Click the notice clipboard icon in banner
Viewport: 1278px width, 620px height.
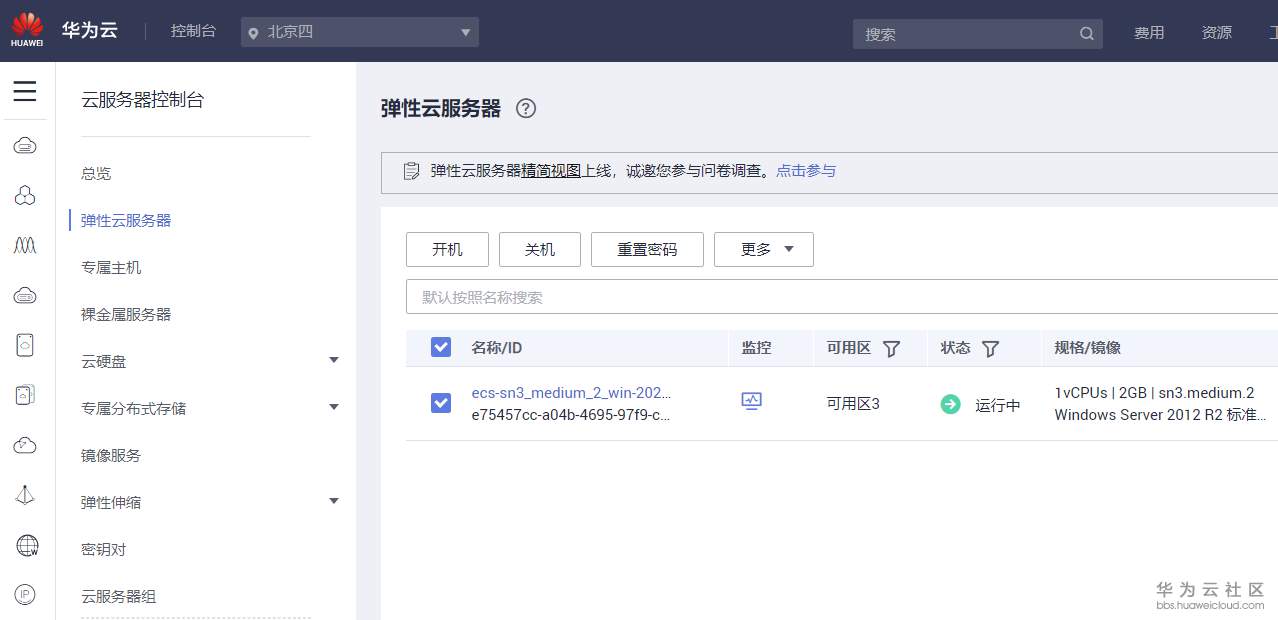(411, 171)
